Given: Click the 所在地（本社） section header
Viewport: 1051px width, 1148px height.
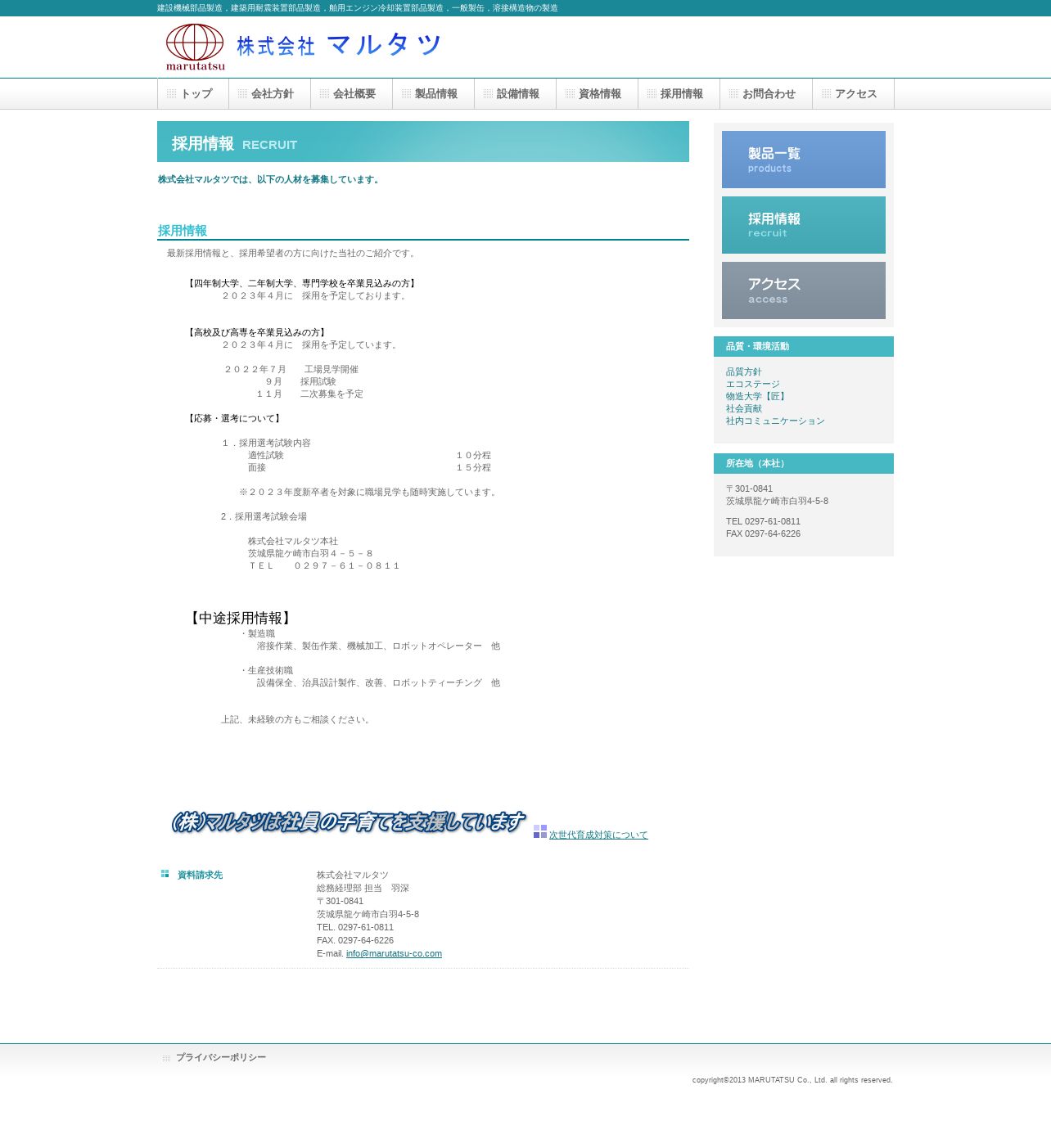Looking at the screenshot, I should pyautogui.click(x=804, y=463).
